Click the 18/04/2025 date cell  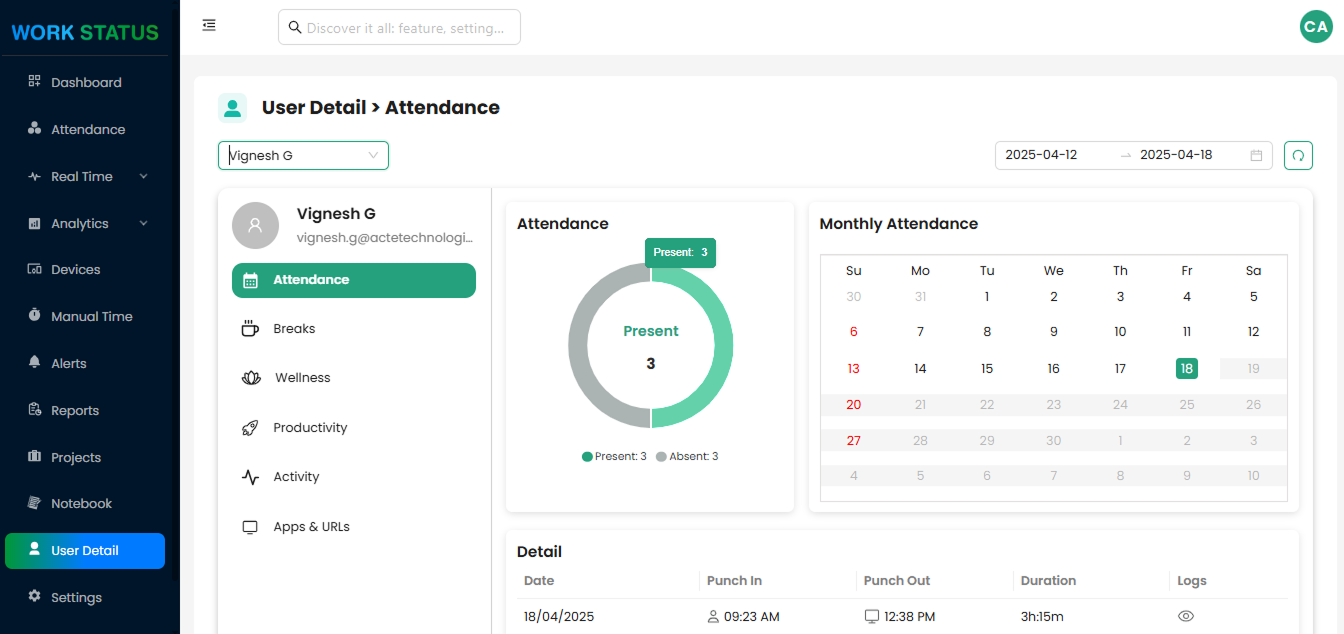[559, 616]
